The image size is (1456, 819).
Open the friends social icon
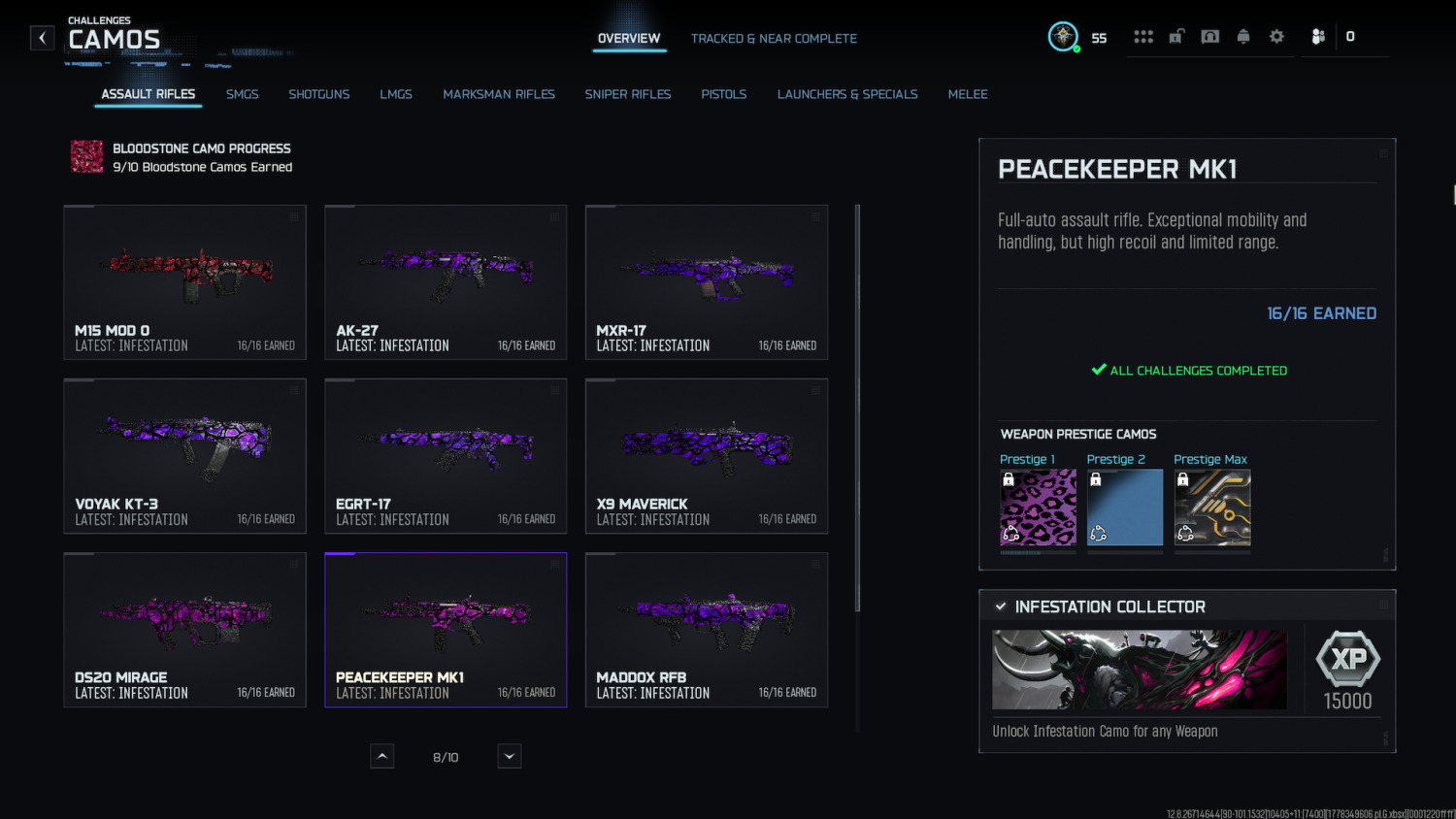1317,37
